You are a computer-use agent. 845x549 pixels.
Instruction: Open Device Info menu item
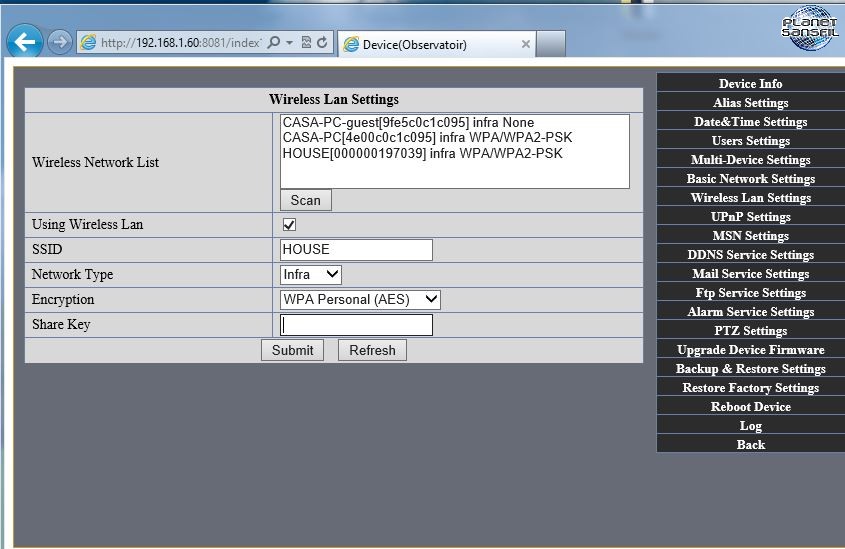pyautogui.click(x=751, y=84)
